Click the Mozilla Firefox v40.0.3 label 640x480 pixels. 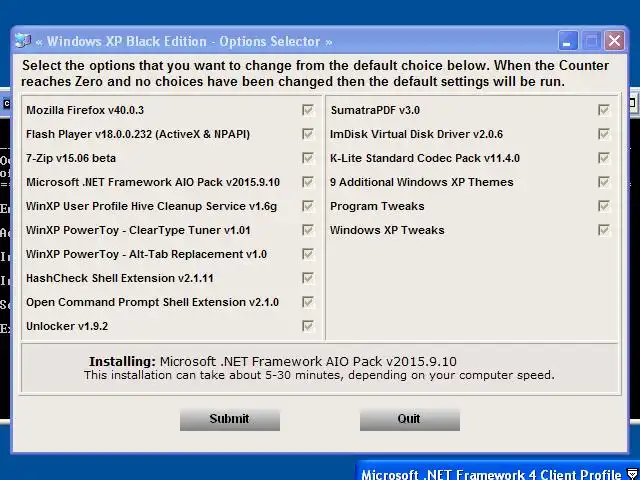point(85,110)
